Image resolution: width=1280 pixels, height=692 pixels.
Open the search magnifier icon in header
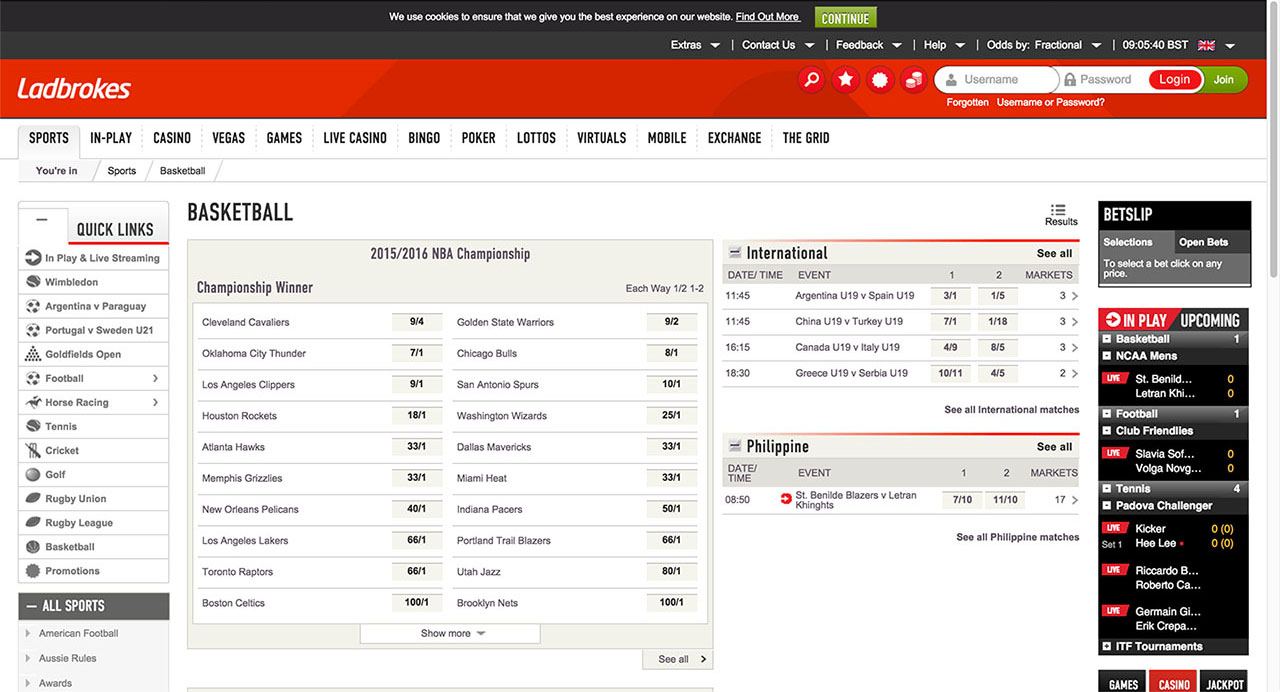point(811,80)
